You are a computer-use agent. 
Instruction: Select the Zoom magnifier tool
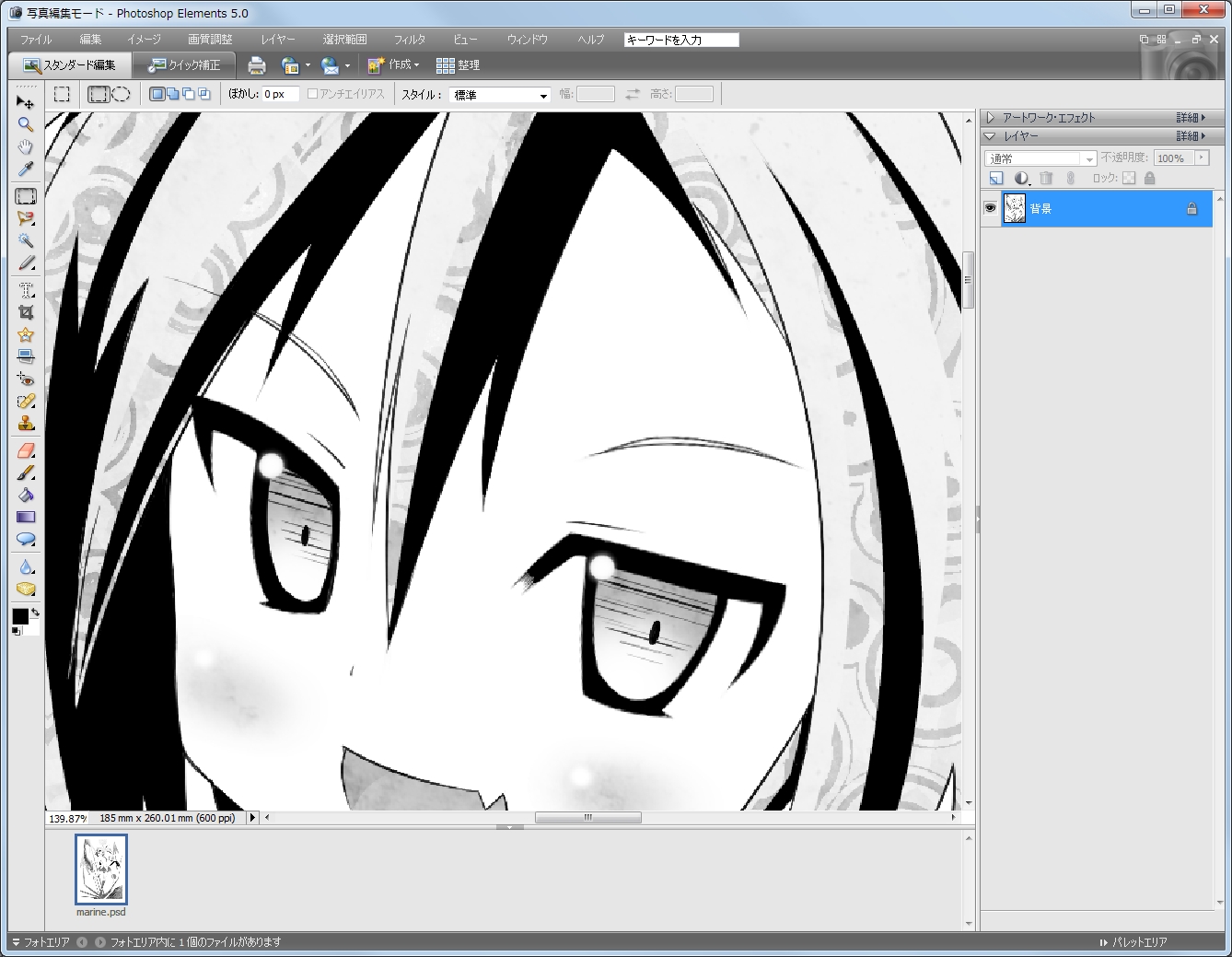(x=25, y=124)
